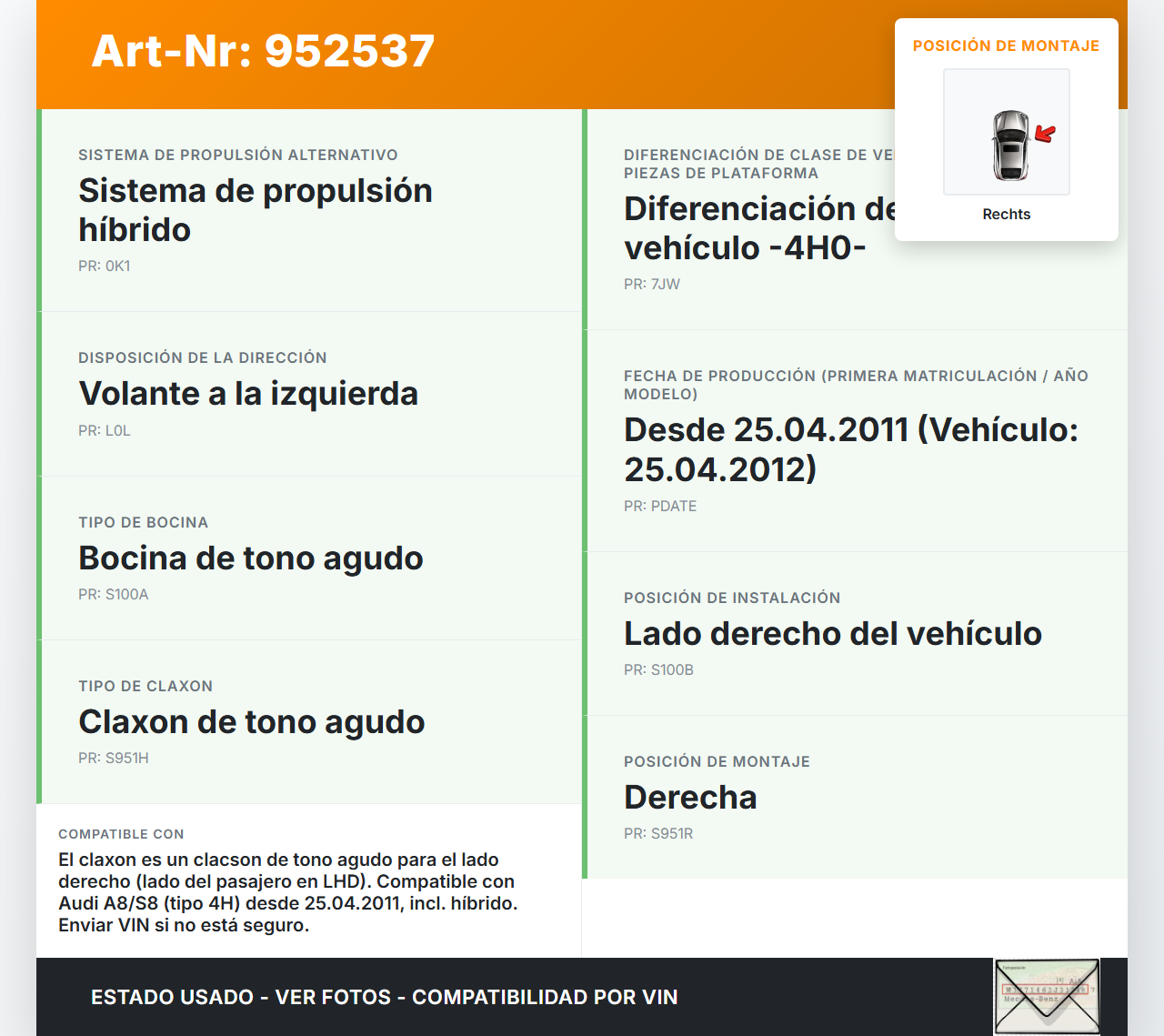
Task: Click the Rechts caption under the car
Action: 1007,214
